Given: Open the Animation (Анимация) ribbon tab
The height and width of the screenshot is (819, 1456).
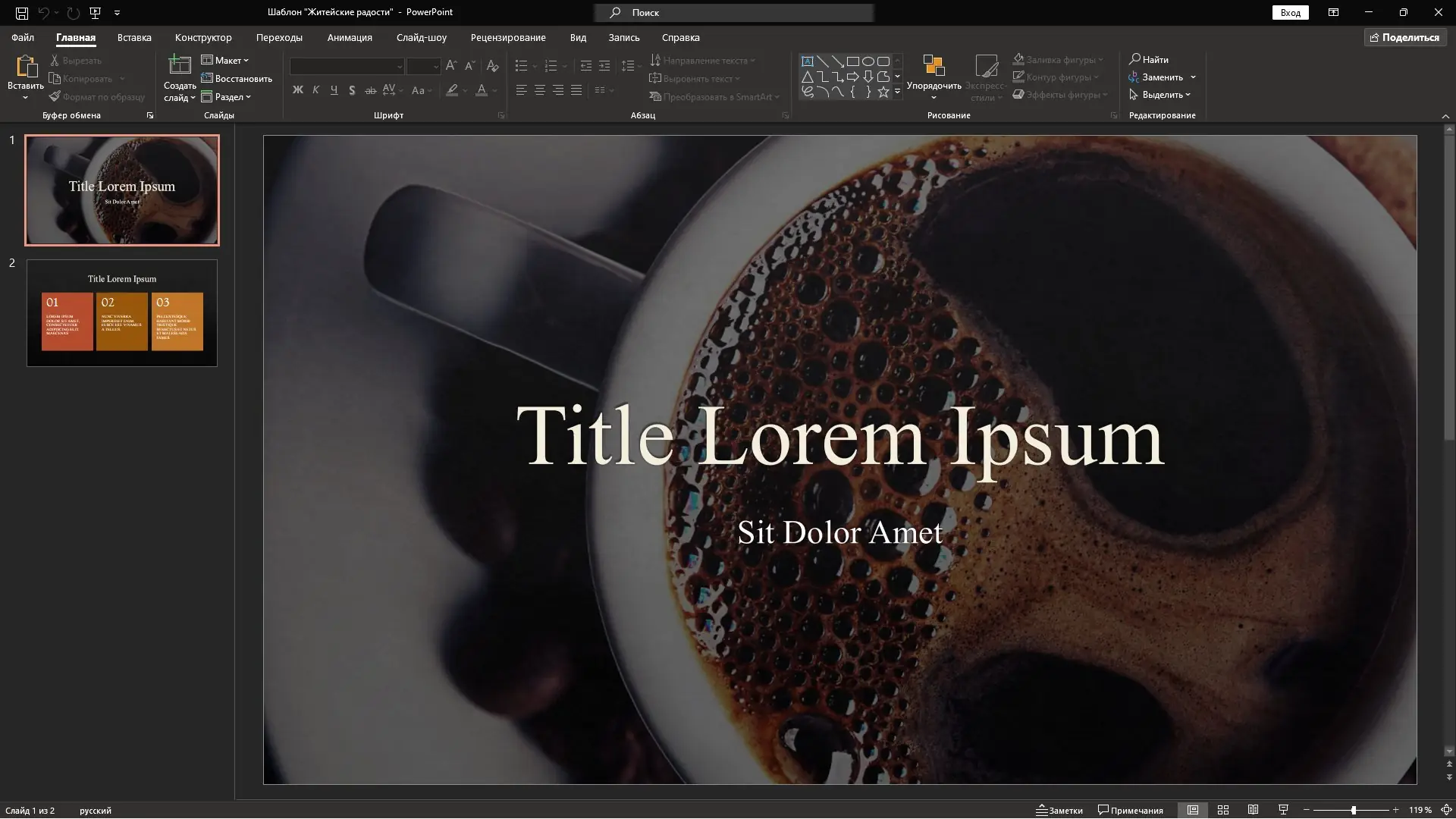Looking at the screenshot, I should click(350, 37).
